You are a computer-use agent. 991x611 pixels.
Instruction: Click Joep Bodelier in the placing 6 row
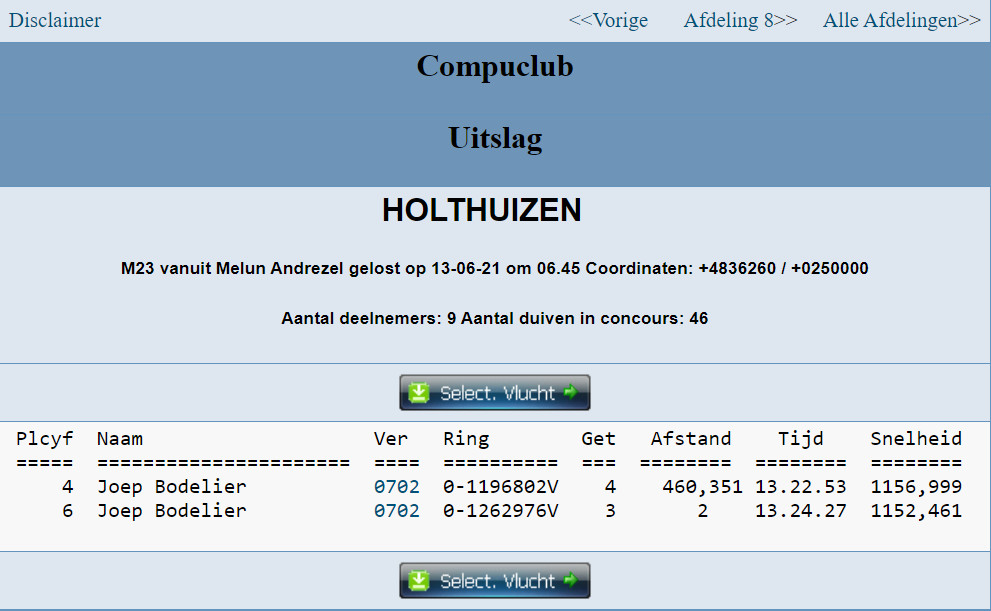coord(171,511)
